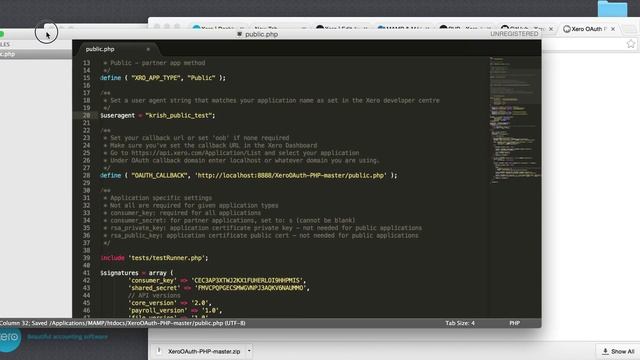
Task: Open the XeroOAuth-PHP-master.zip download
Action: point(204,351)
